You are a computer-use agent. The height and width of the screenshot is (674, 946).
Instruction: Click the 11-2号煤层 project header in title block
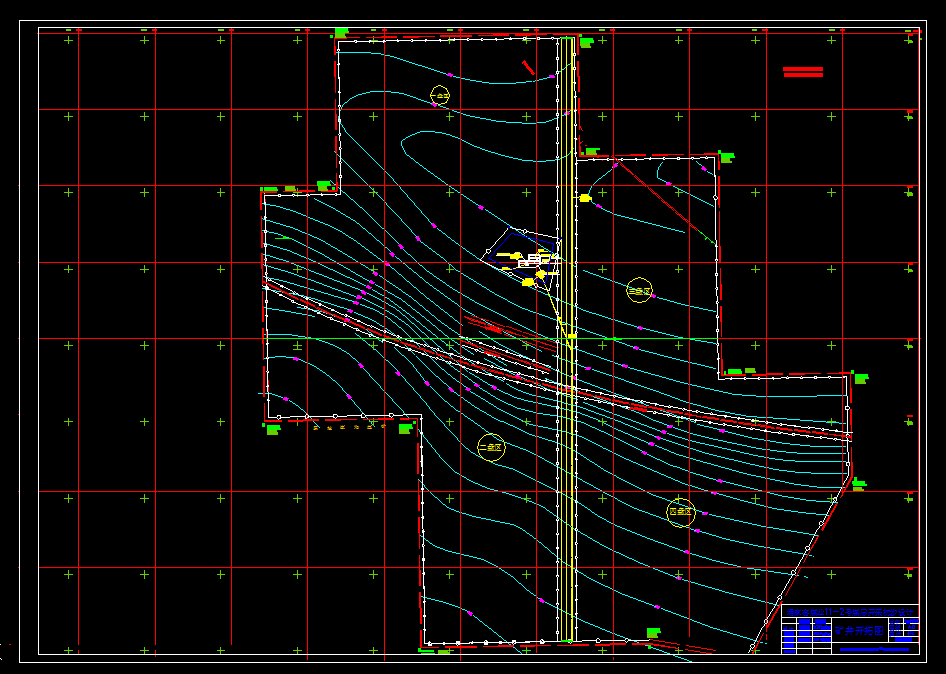click(850, 612)
